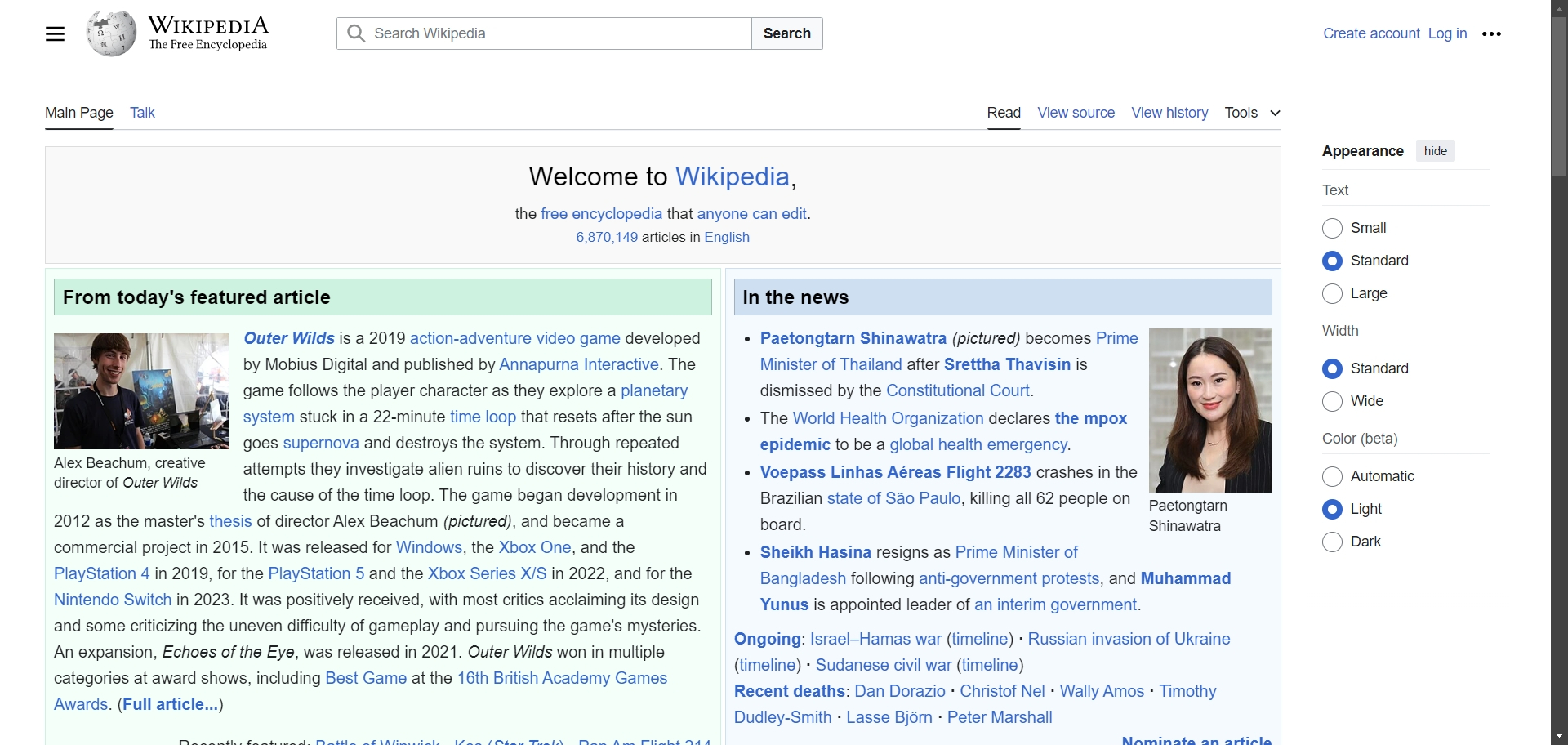Click the Log in link

point(1447,33)
